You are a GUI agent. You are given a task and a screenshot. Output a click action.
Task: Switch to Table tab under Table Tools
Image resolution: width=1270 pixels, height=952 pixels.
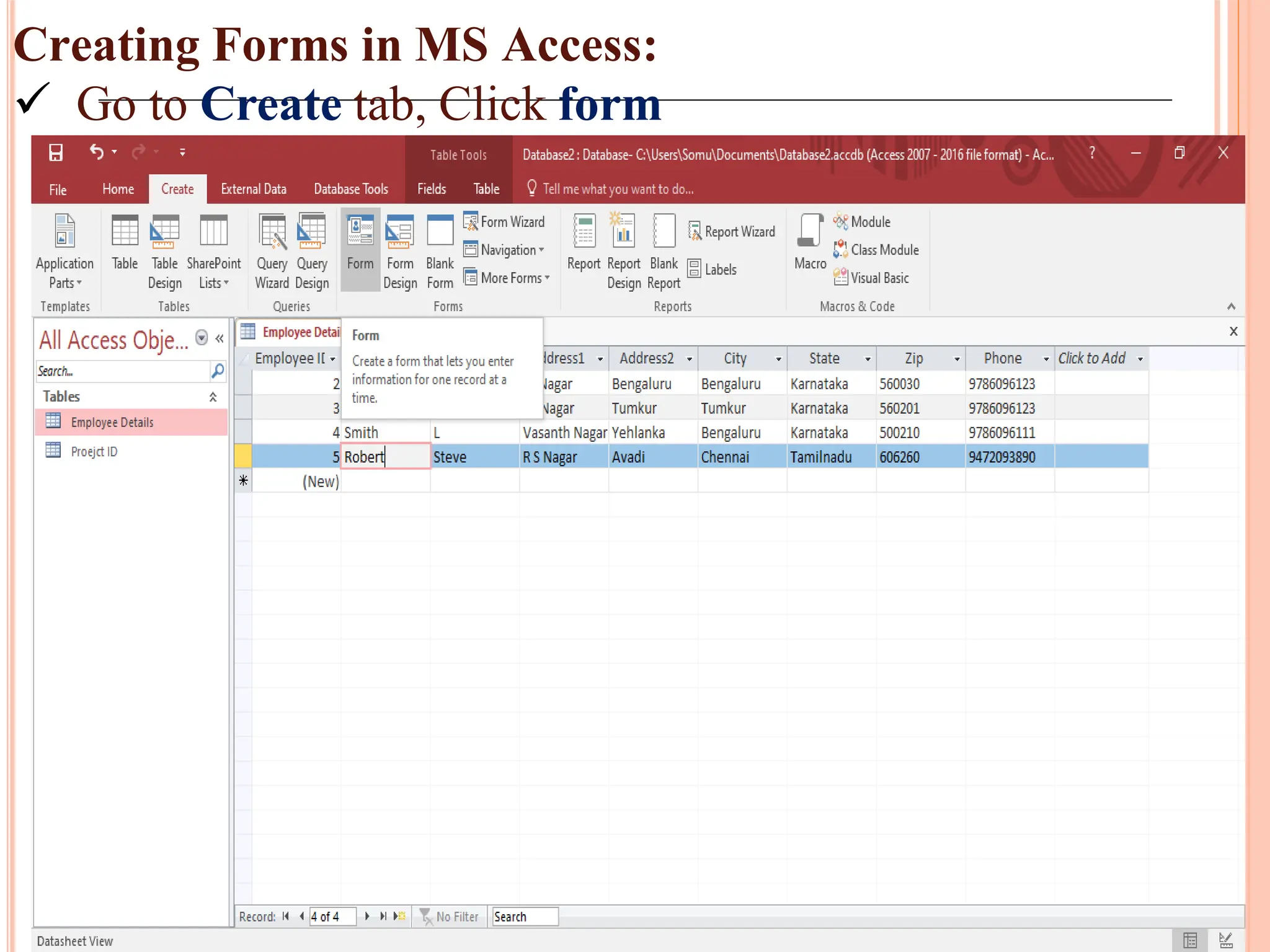pos(486,189)
